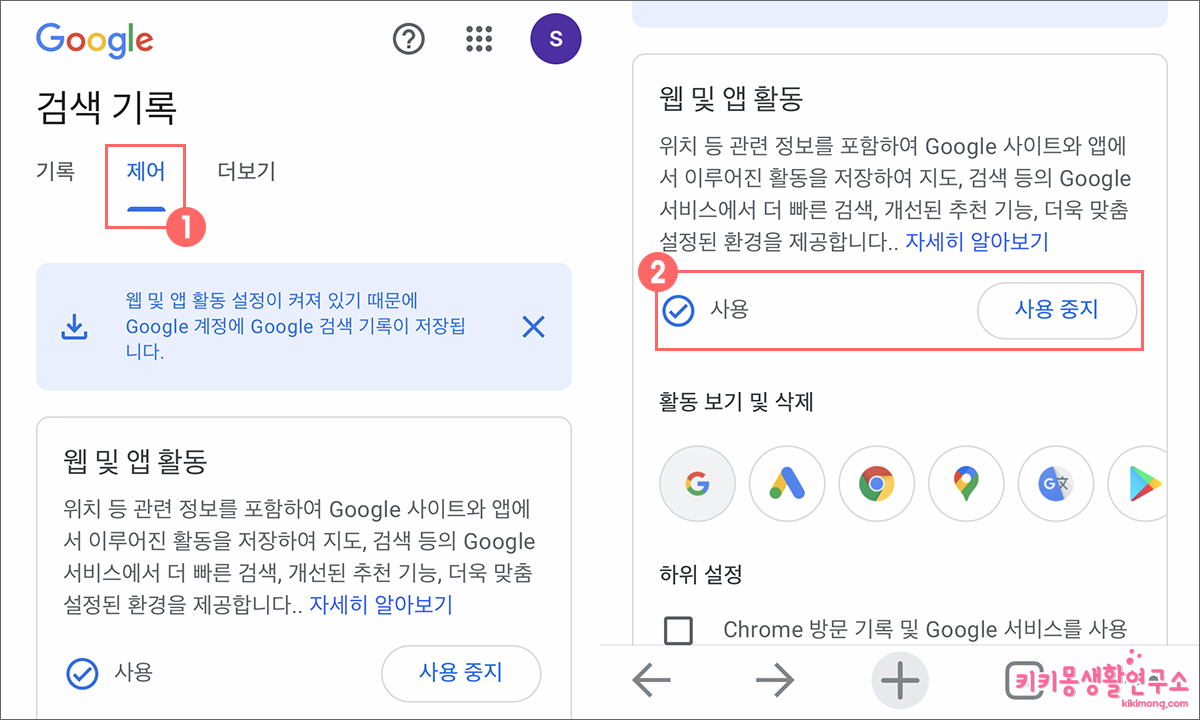
Task: Check the Chrome 방문 기록 checkbox
Action: pos(679,629)
